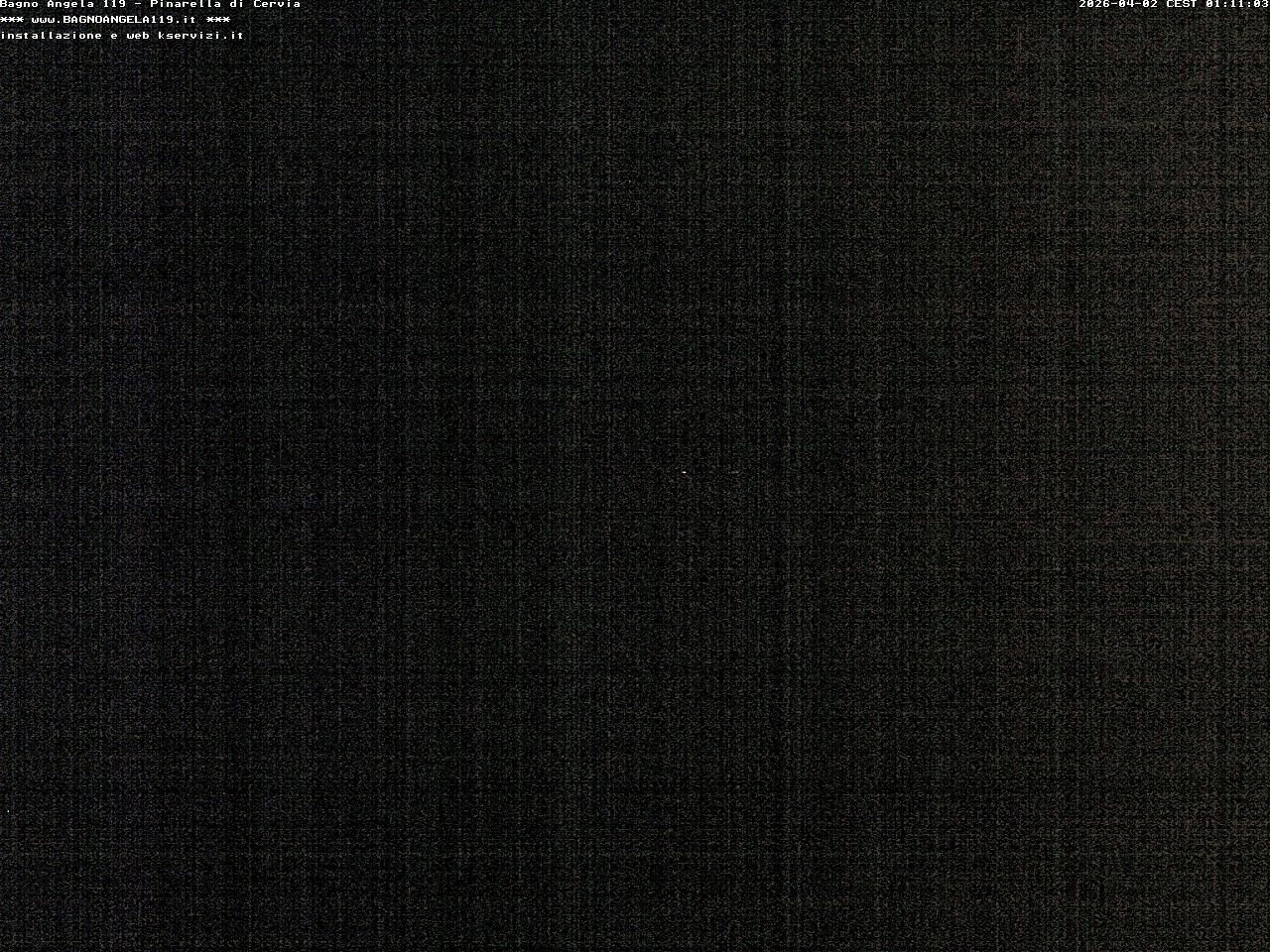The image size is (1270, 952).
Task: Click the www.BAGNOANGELA119.it address overlay
Action: click(x=114, y=20)
